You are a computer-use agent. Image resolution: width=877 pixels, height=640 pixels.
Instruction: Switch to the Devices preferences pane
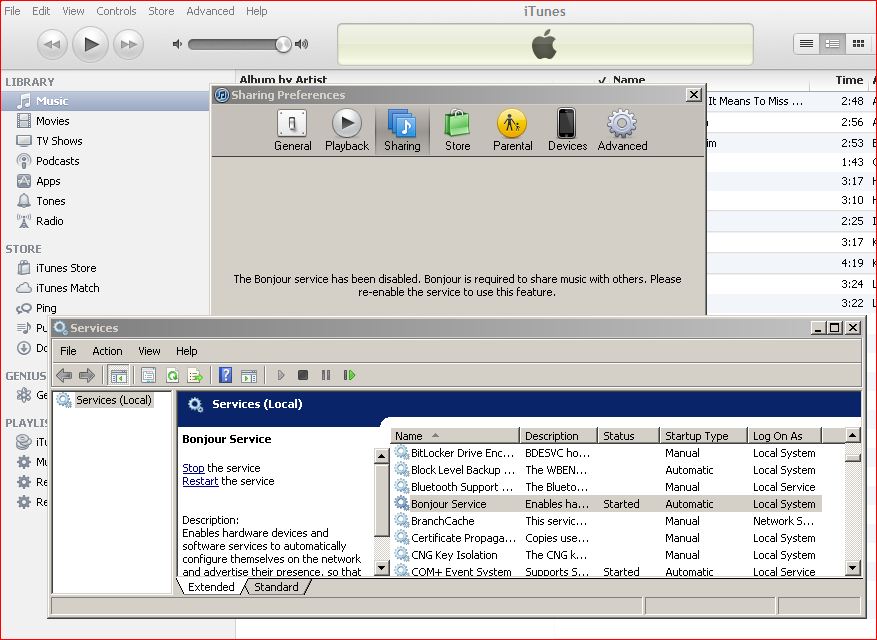567,128
